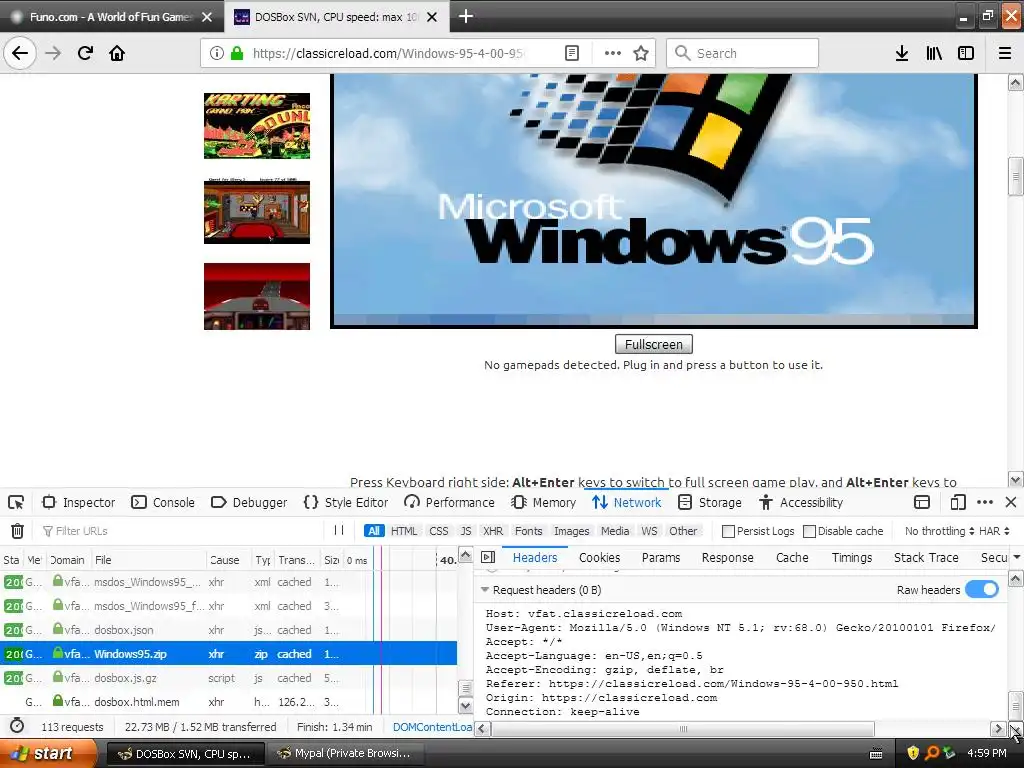Pick an element with the devtools picker
Viewport: 1024px width, 768px height.
pyautogui.click(x=16, y=502)
